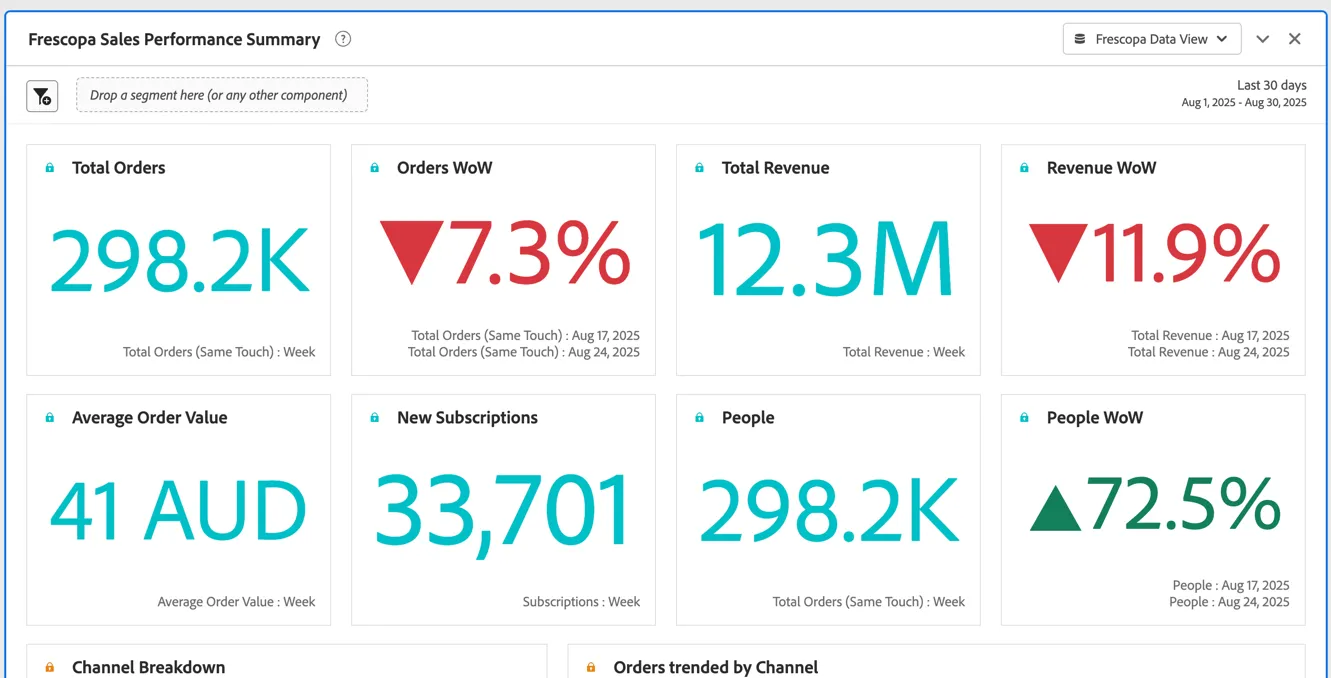
Task: Click the Average Order Value card title
Action: click(150, 418)
